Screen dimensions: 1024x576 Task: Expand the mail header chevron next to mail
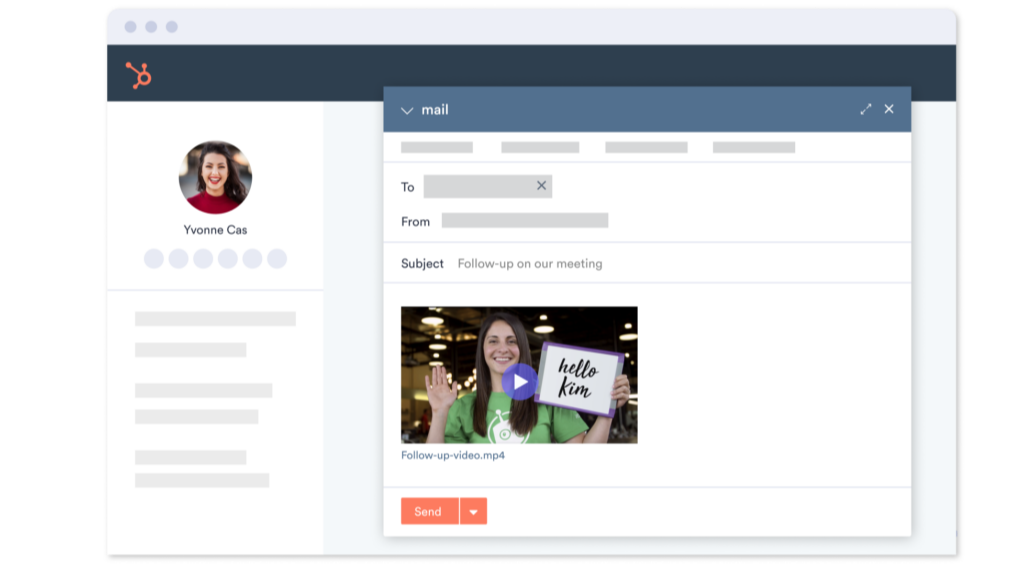[x=407, y=110]
